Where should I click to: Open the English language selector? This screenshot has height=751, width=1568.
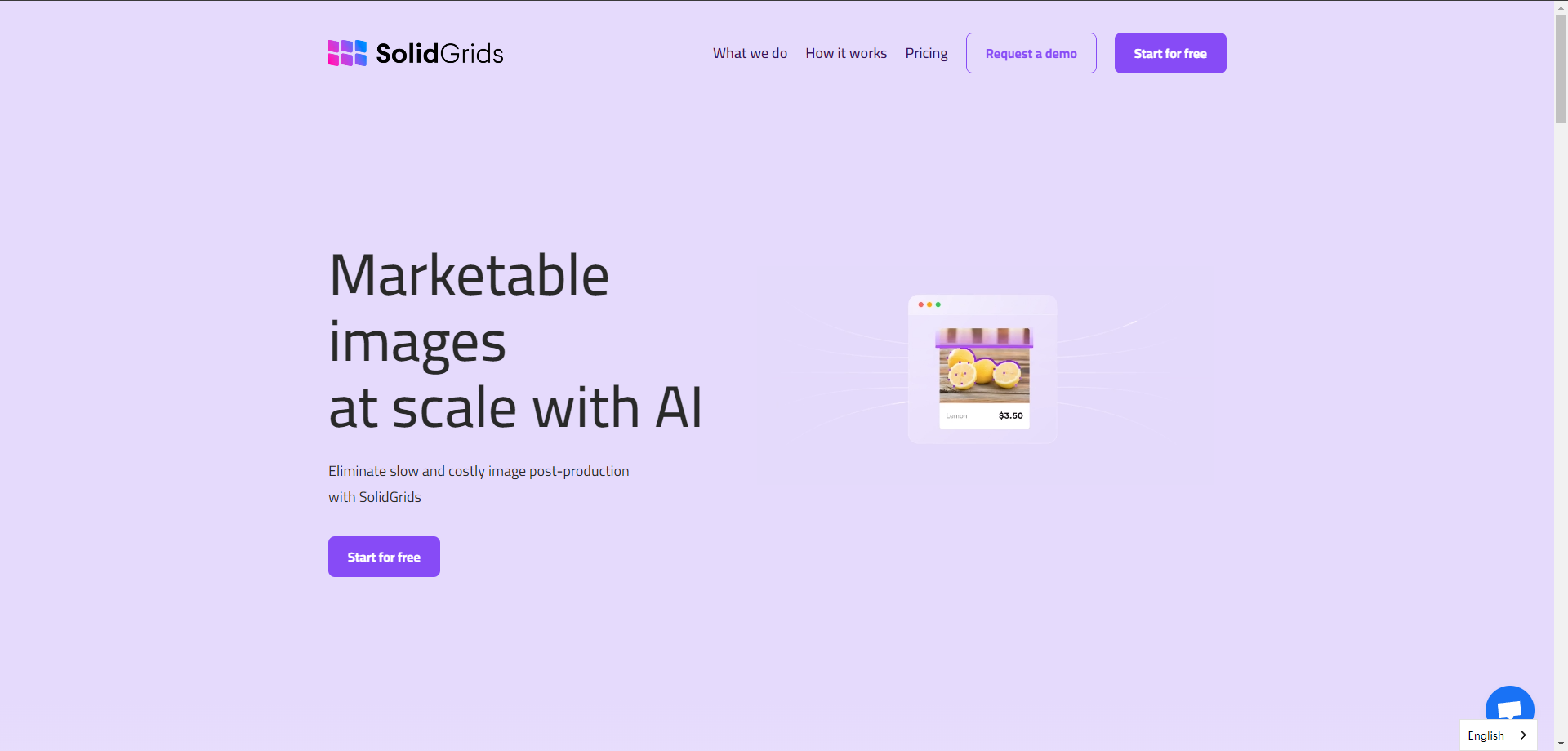pos(1486,735)
